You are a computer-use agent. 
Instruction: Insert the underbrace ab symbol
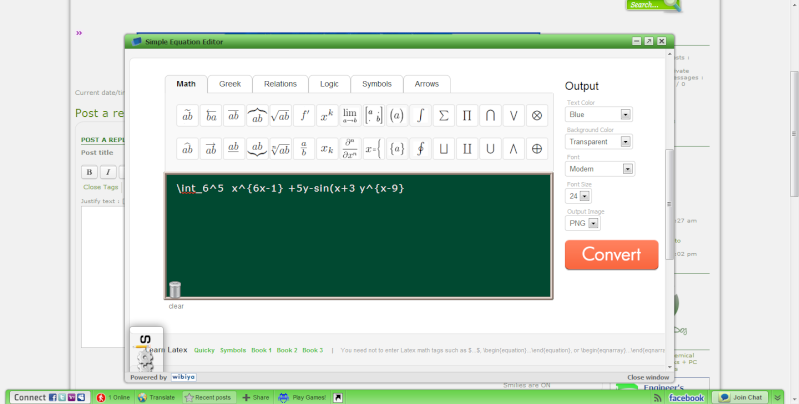[257, 149]
